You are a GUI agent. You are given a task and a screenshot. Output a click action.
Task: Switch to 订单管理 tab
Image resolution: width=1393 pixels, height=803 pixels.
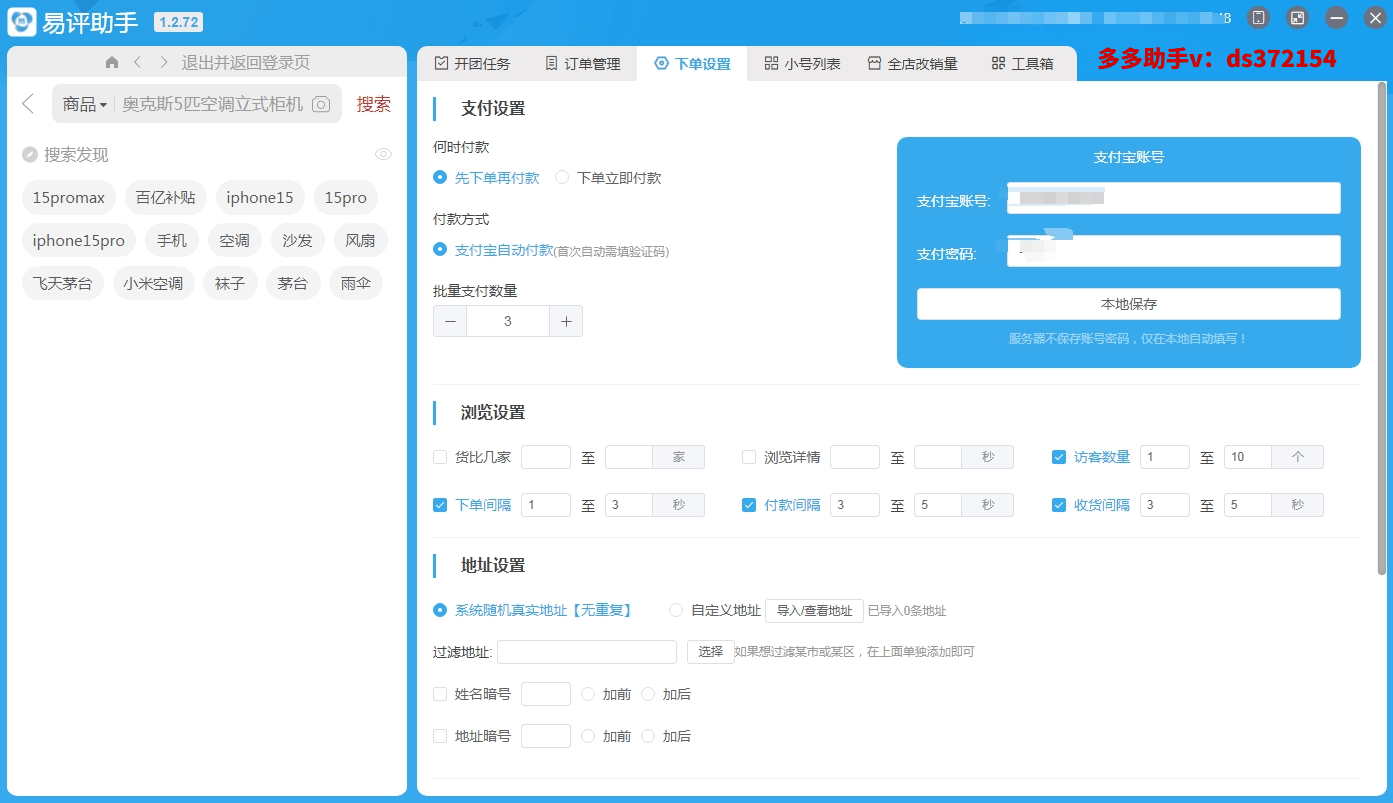click(582, 63)
